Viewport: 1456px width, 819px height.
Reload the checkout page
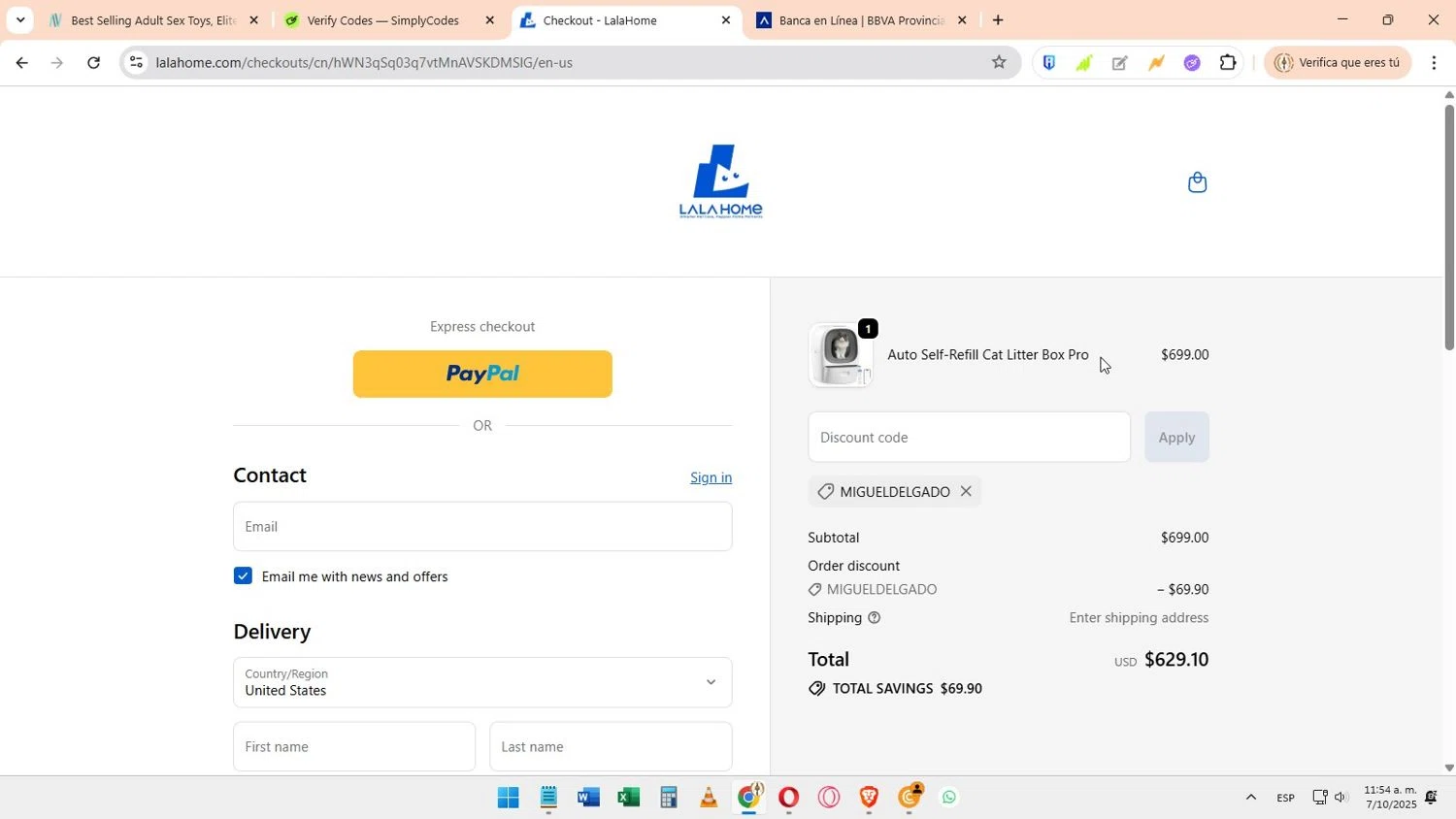93,62
